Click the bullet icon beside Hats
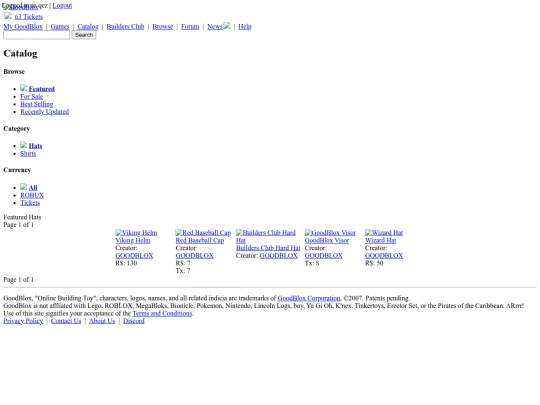 (23, 145)
